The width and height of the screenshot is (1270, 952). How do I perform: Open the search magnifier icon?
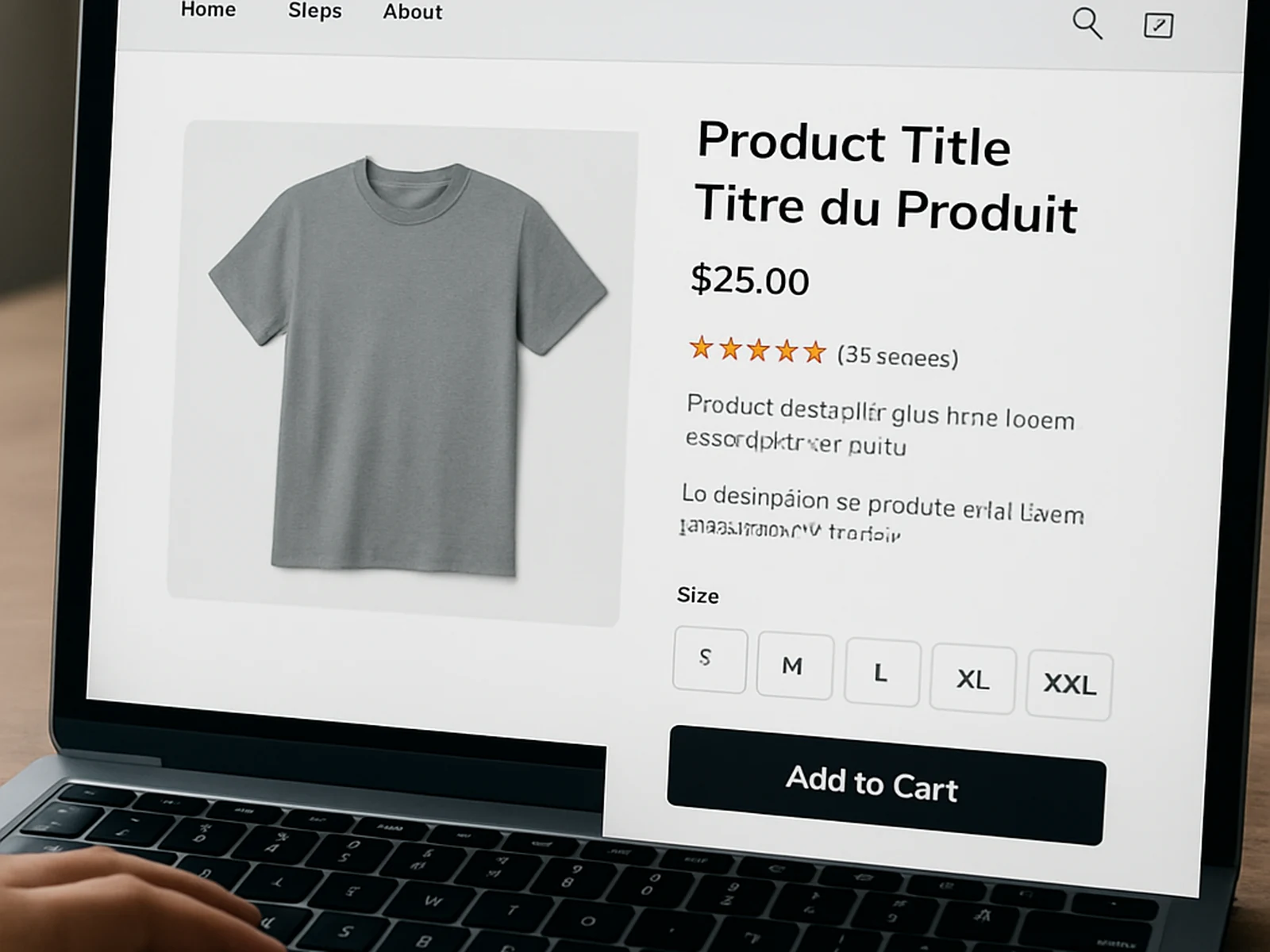(1087, 23)
